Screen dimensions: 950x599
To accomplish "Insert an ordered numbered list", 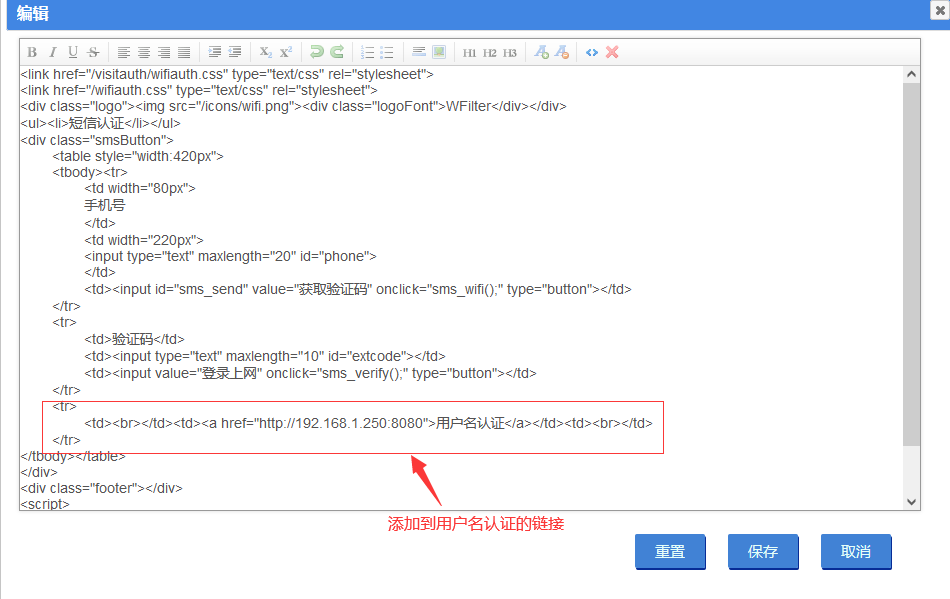I will 367,52.
